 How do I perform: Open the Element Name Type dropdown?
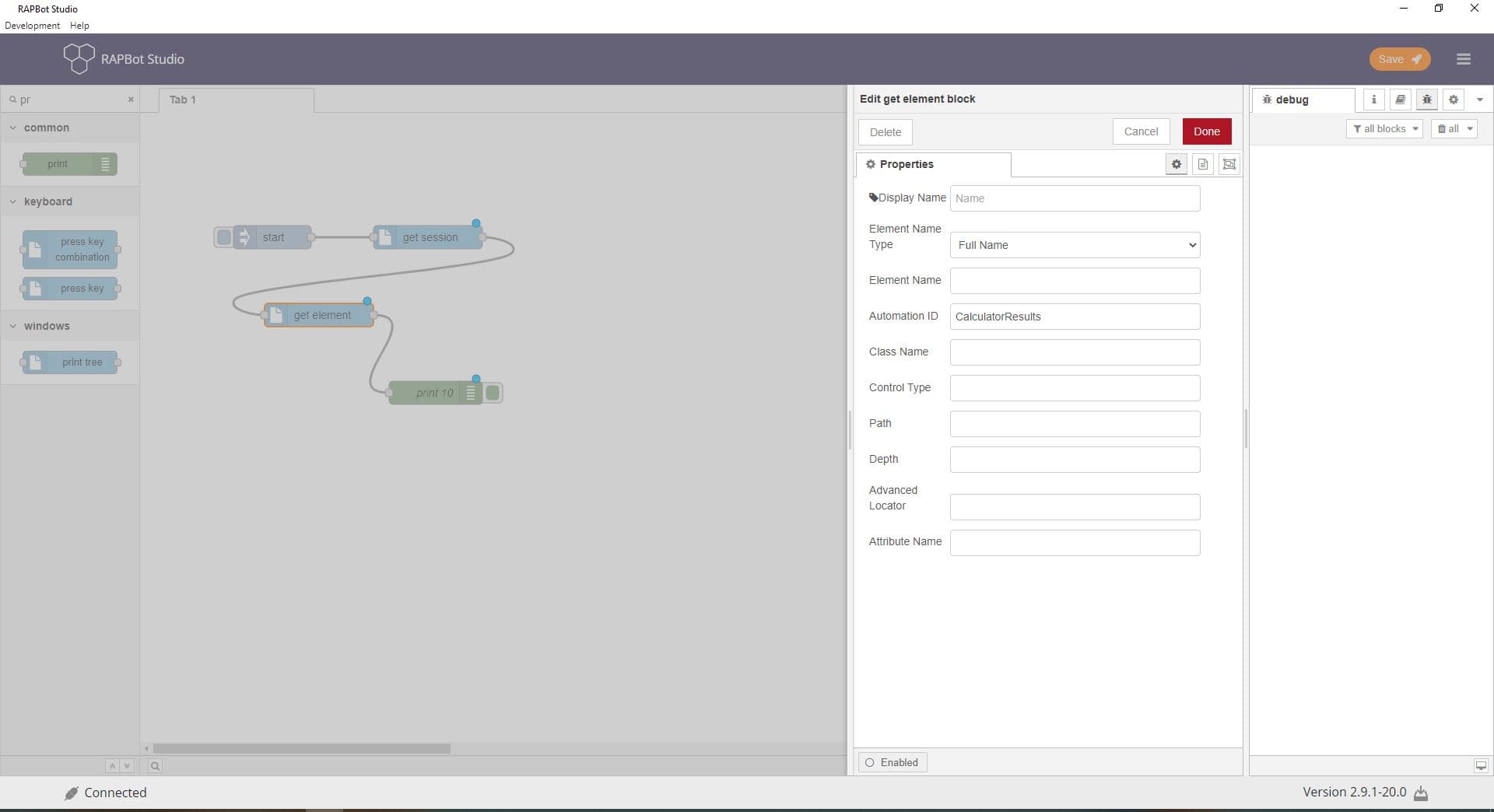pos(1075,245)
